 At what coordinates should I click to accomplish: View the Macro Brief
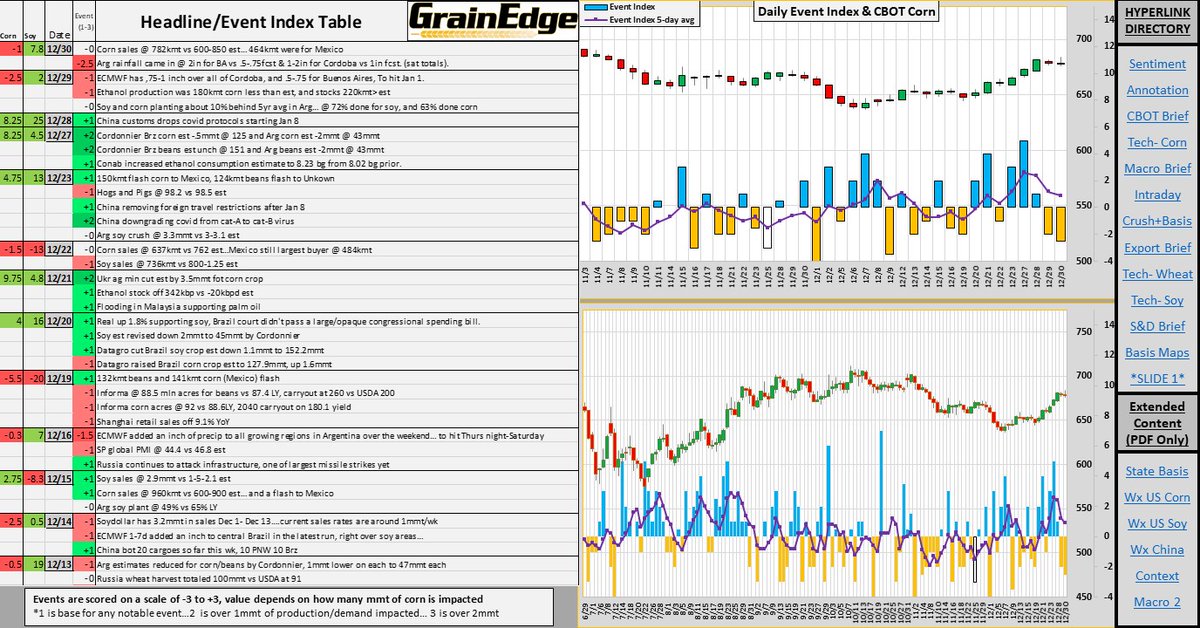point(1156,168)
